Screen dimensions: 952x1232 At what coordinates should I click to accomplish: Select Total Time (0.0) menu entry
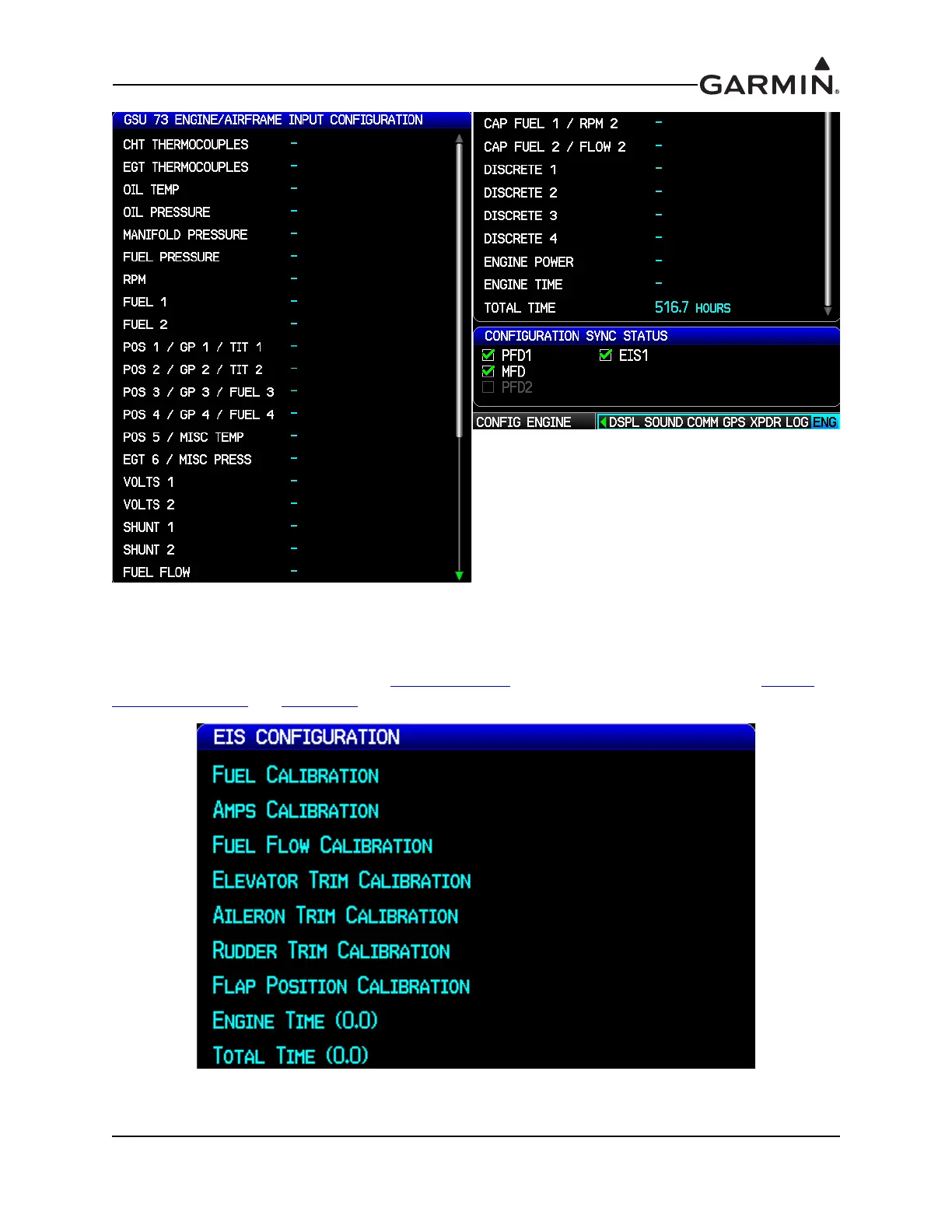[x=290, y=1055]
